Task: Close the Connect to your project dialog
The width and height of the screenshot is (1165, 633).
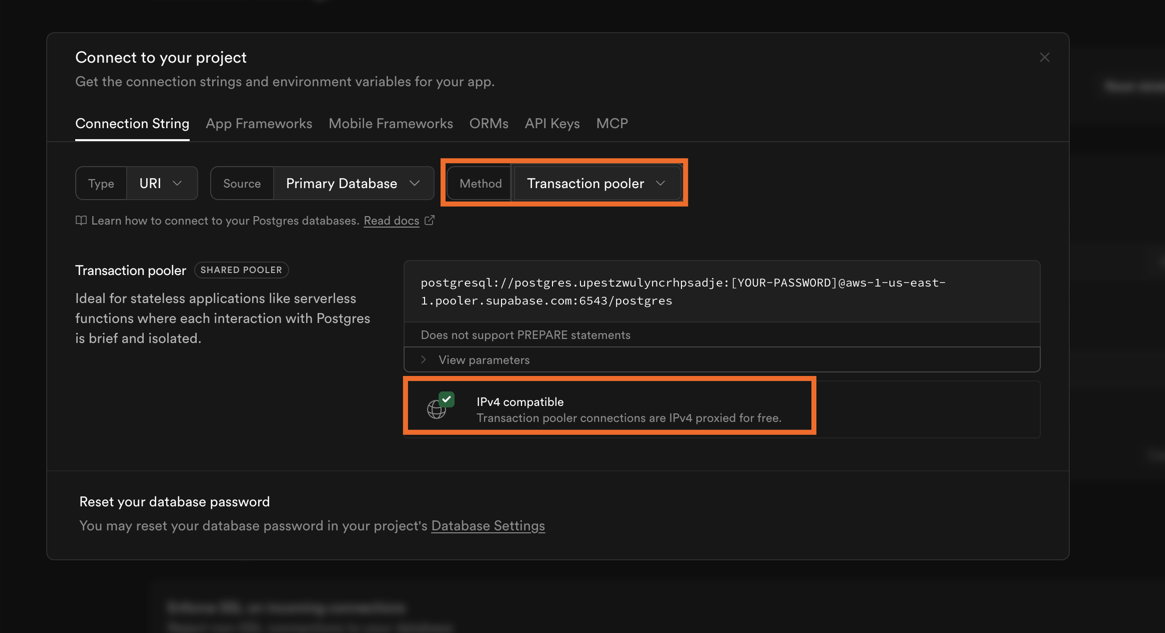Action: [x=1044, y=57]
